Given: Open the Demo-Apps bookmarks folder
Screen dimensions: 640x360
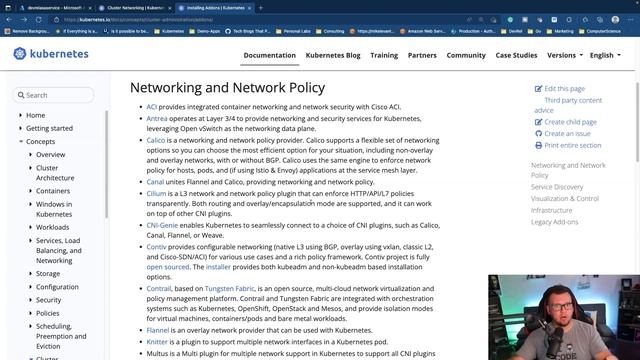Looking at the screenshot, I should click(204, 31).
